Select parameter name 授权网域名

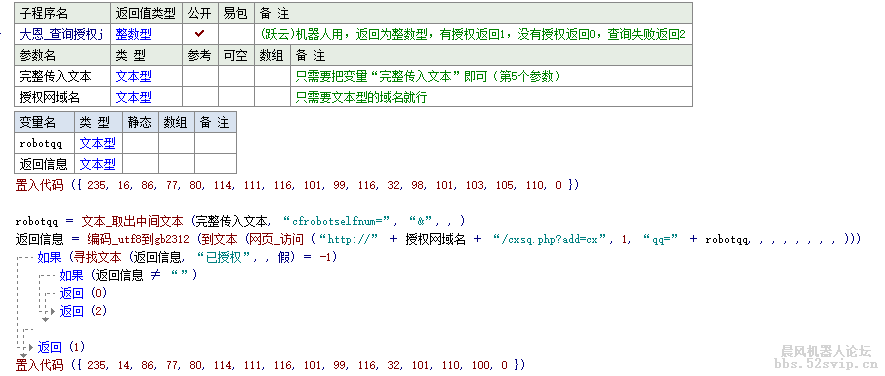[49, 97]
